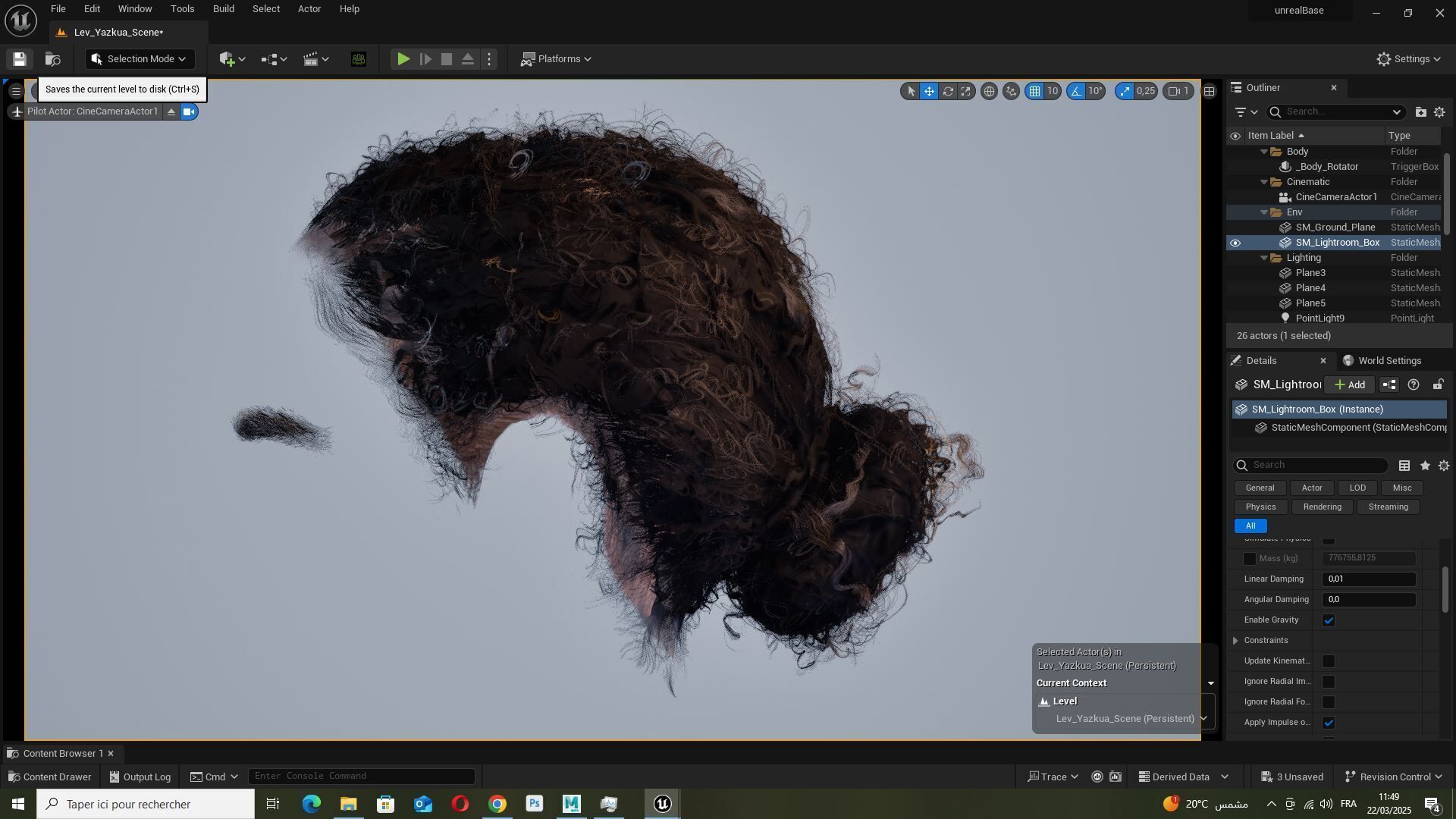Image resolution: width=1456 pixels, height=819 pixels.
Task: Open the Settings dropdown
Action: point(1408,59)
